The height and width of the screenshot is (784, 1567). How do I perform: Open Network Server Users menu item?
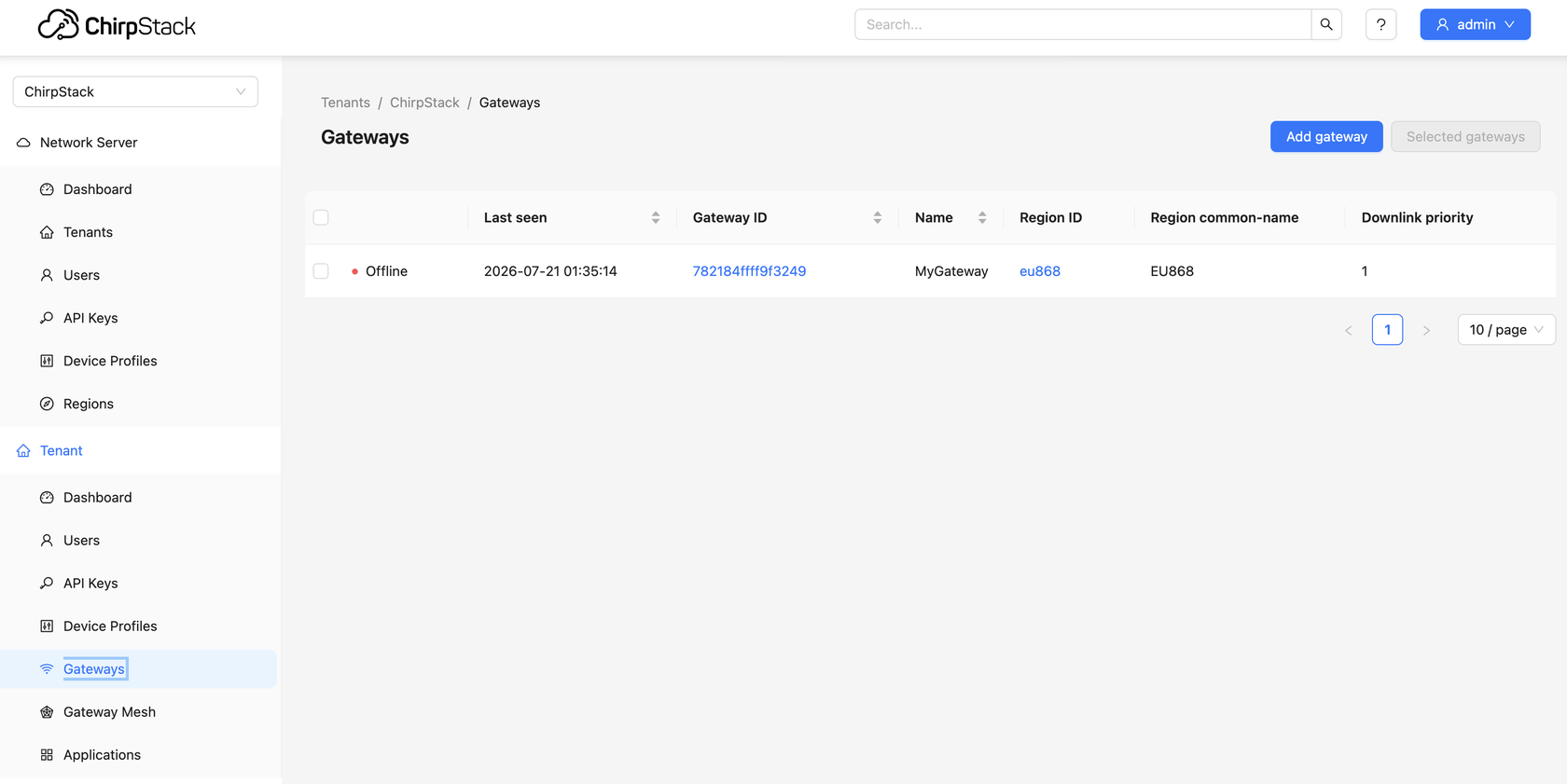tap(140, 275)
